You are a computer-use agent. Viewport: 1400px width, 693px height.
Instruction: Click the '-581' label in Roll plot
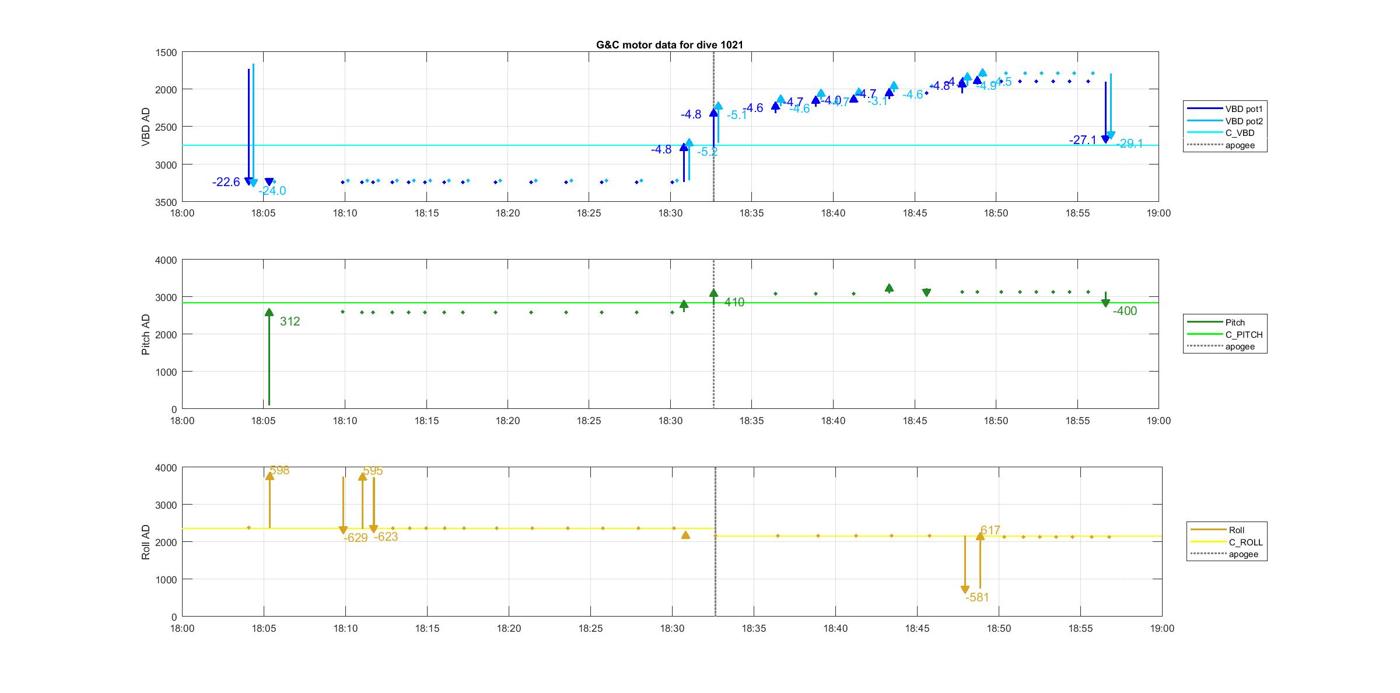[977, 598]
